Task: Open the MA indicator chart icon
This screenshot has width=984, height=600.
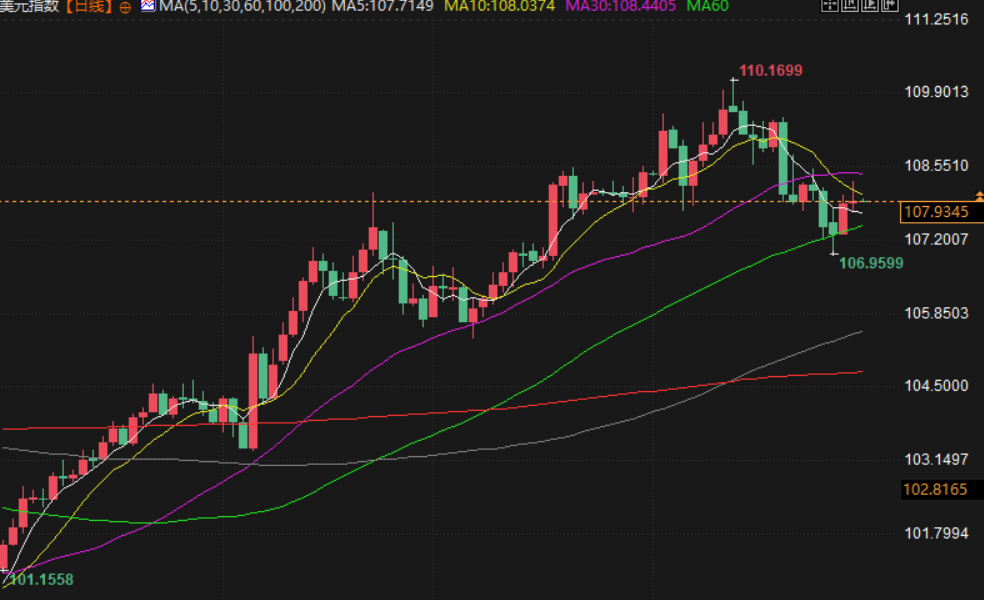Action: tap(148, 6)
